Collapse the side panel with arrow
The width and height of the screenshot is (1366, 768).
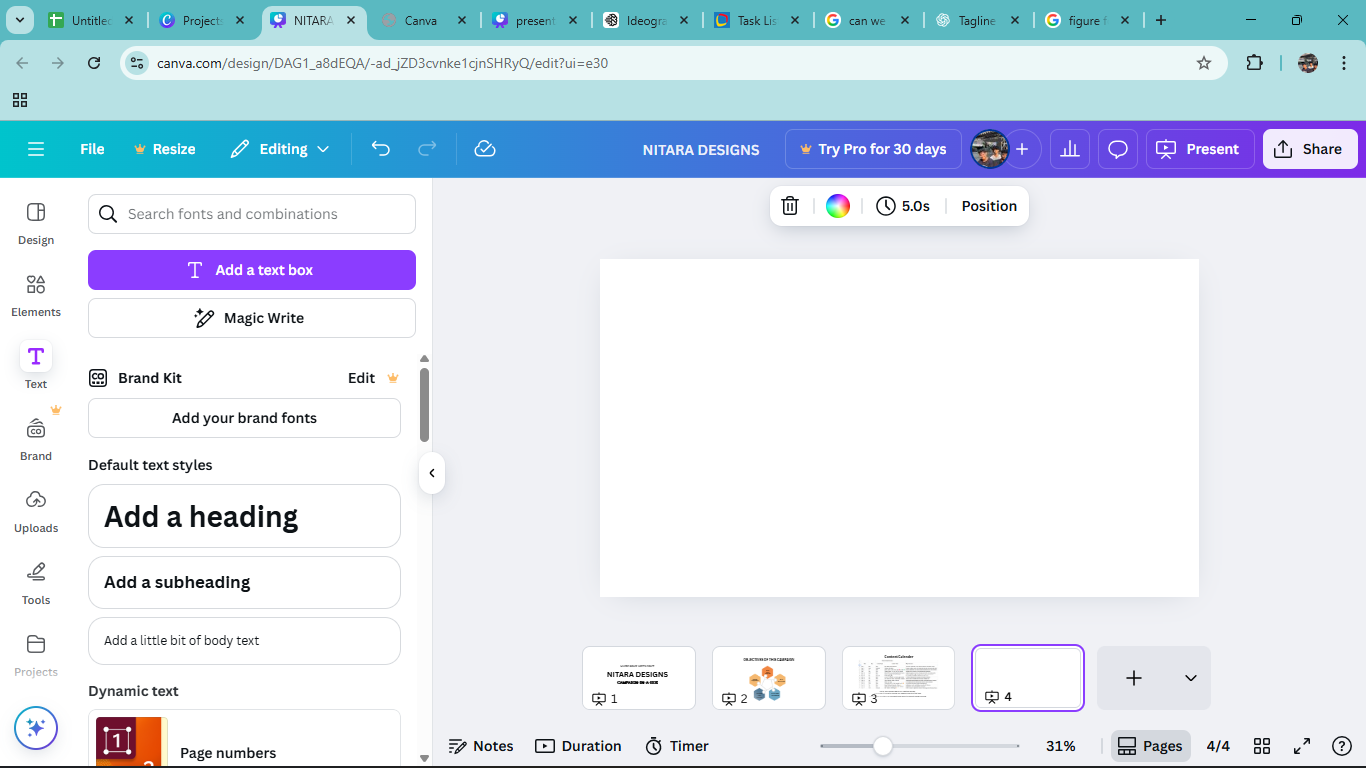pyautogui.click(x=432, y=473)
